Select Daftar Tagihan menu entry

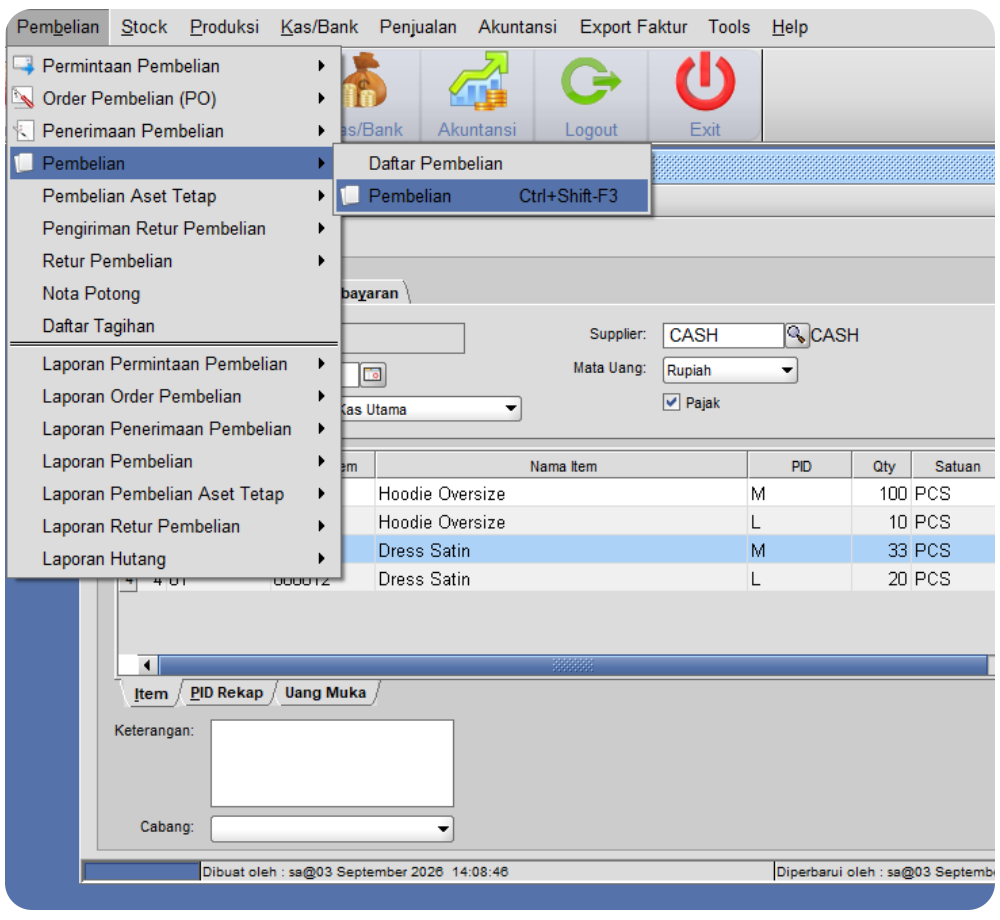click(x=173, y=326)
